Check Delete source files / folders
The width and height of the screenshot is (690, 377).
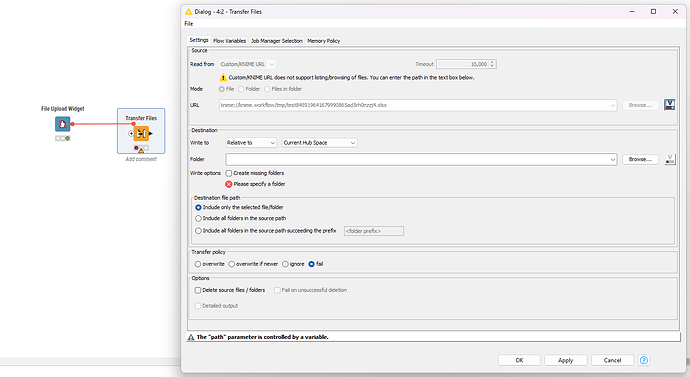coord(198,290)
